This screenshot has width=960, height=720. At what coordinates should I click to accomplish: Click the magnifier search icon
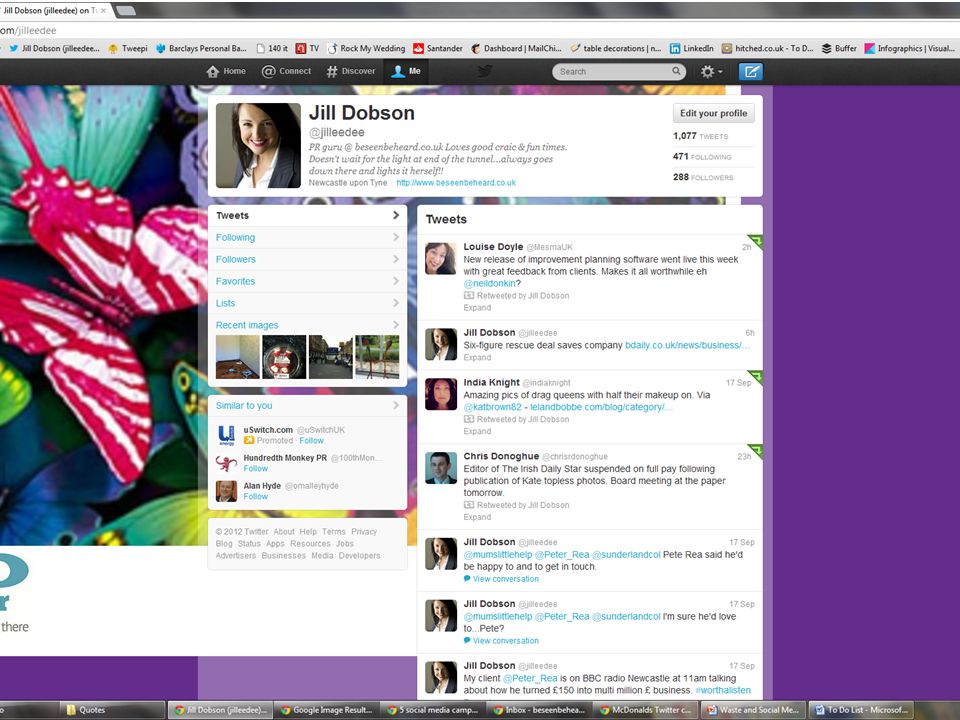pyautogui.click(x=676, y=71)
